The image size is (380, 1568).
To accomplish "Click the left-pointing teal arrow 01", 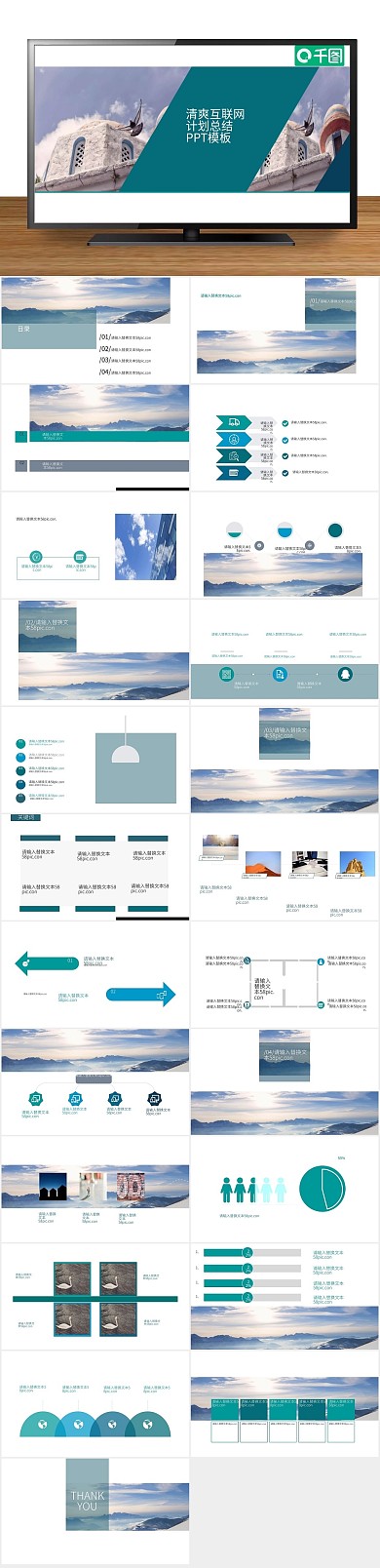I will (x=47, y=964).
